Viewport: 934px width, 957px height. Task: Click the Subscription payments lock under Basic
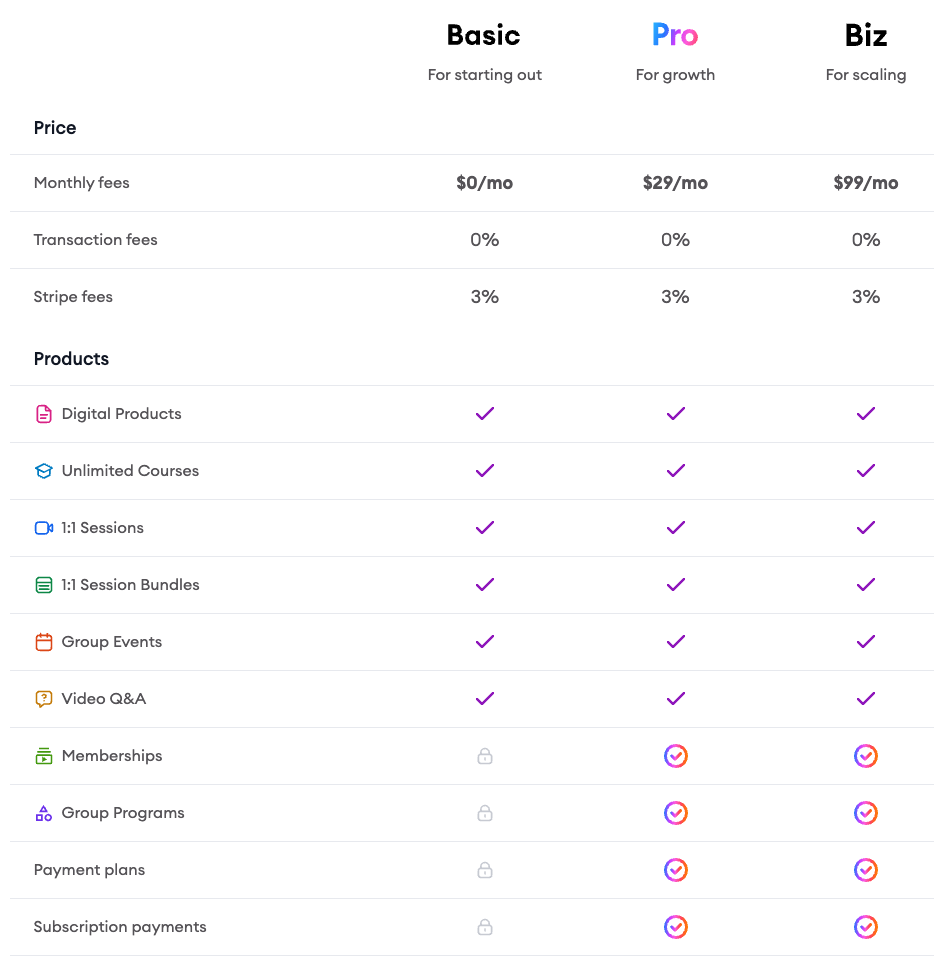485,927
